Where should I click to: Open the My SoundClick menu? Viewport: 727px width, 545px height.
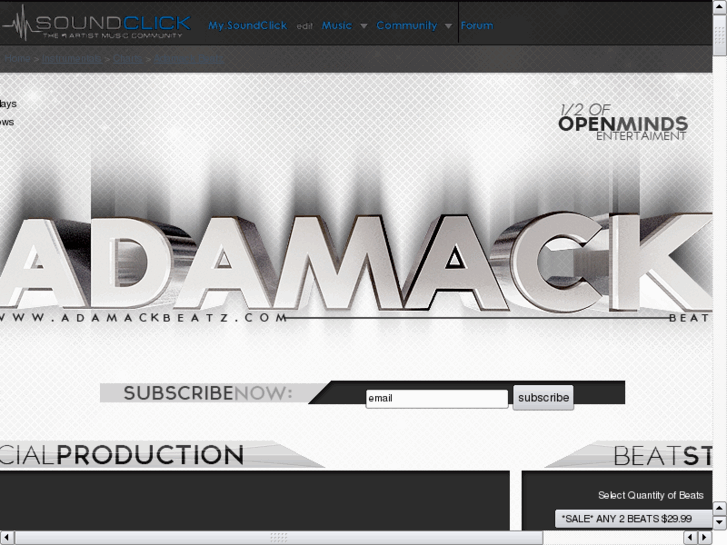tap(247, 26)
